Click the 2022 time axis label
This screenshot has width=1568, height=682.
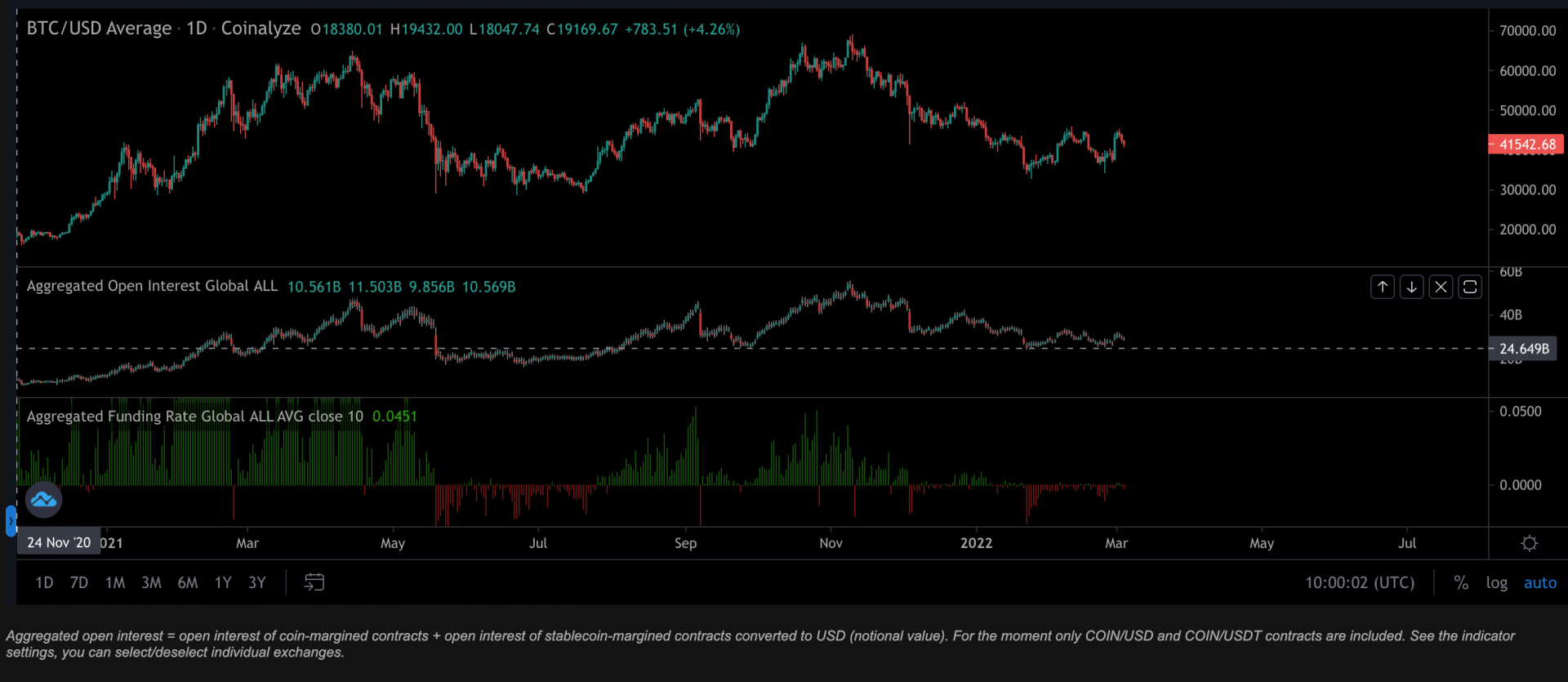976,543
